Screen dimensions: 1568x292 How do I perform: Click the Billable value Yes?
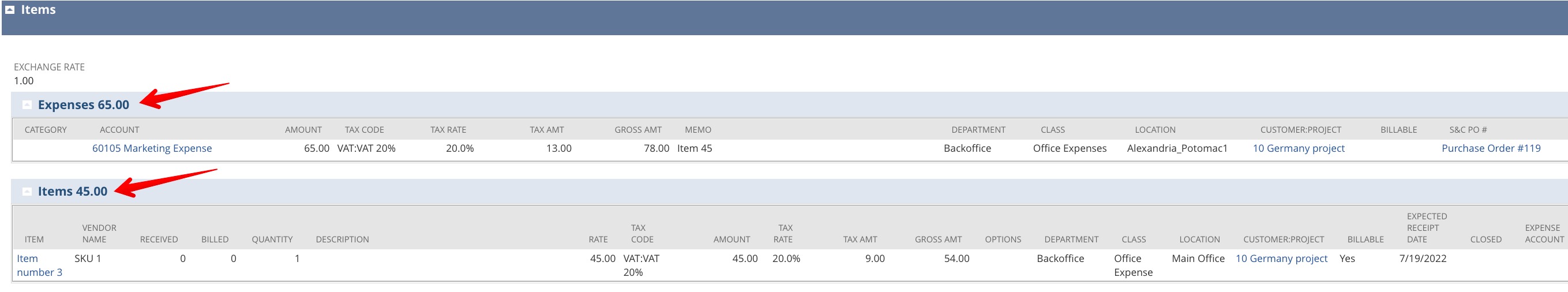(x=1347, y=259)
